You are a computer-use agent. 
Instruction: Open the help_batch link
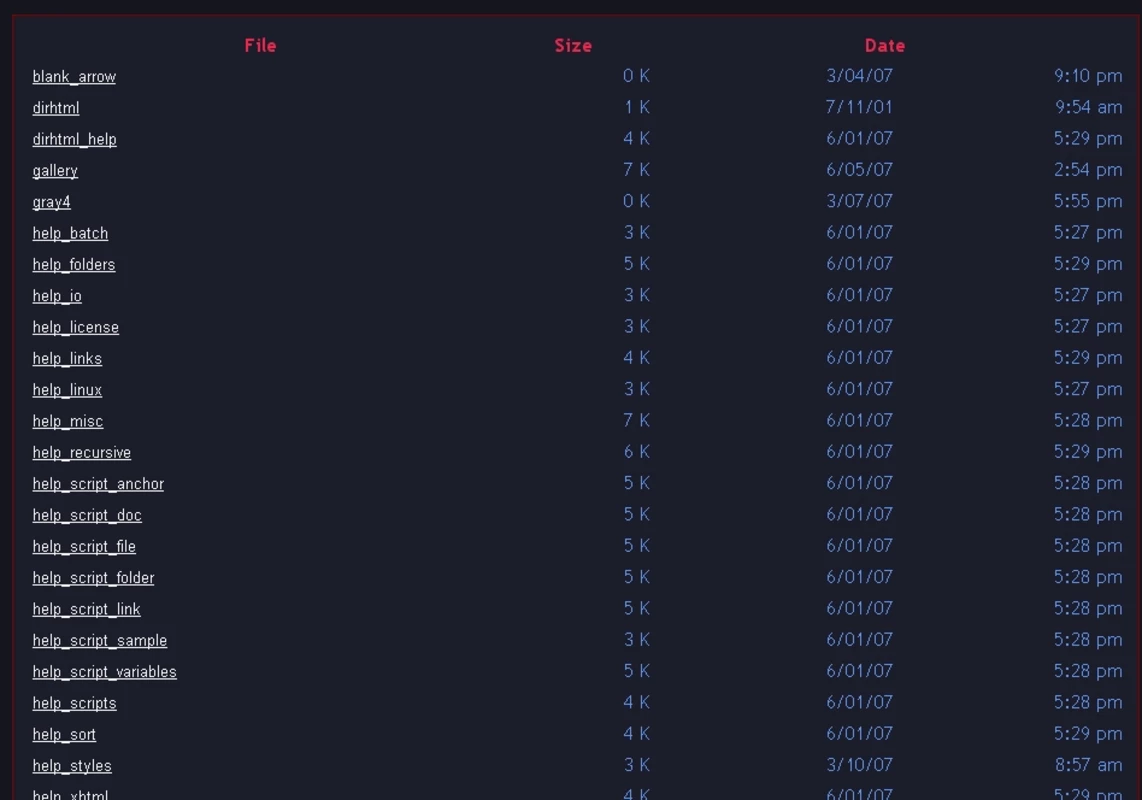(x=70, y=233)
